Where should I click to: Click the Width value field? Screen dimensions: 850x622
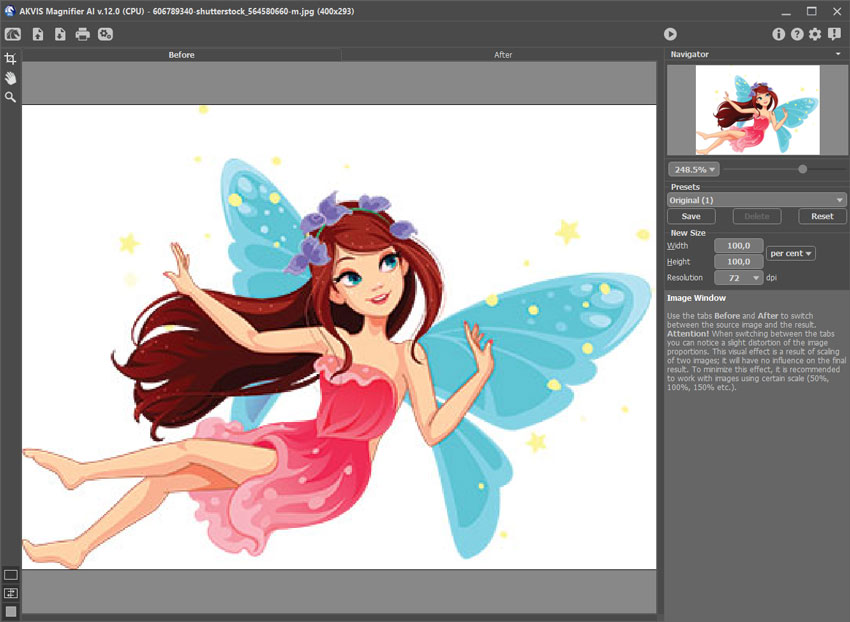coord(738,246)
